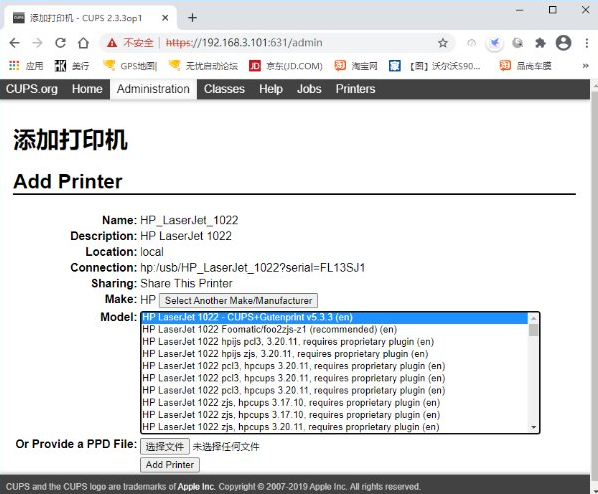Select the Foomatic/foo2zjs-z1 recommended model

coord(334,330)
